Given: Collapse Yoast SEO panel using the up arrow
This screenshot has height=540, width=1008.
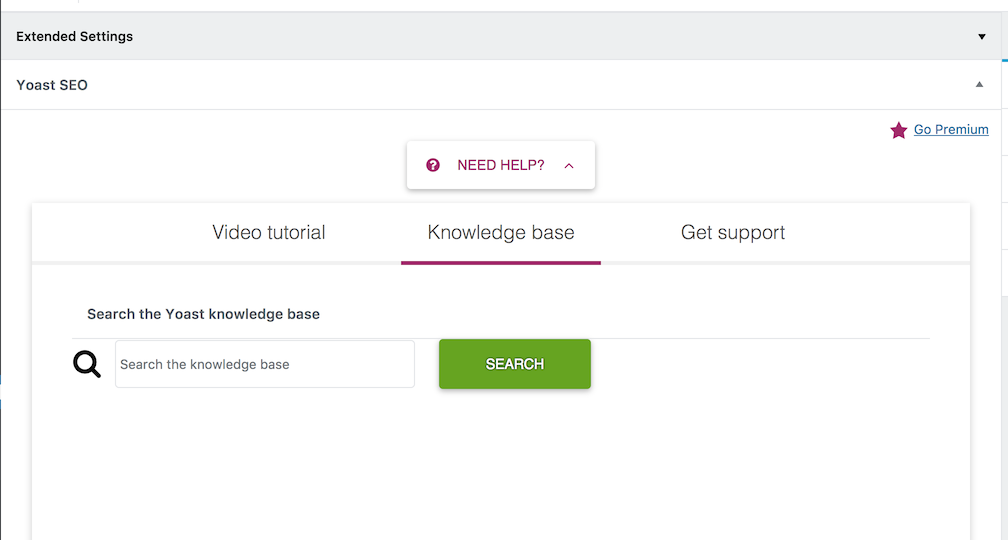Looking at the screenshot, I should click(980, 85).
